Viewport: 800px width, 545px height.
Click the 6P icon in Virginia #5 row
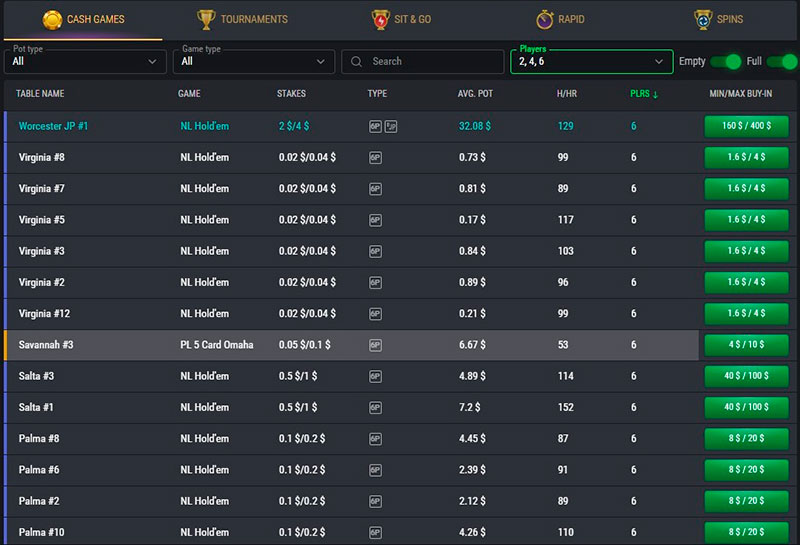pyautogui.click(x=375, y=220)
